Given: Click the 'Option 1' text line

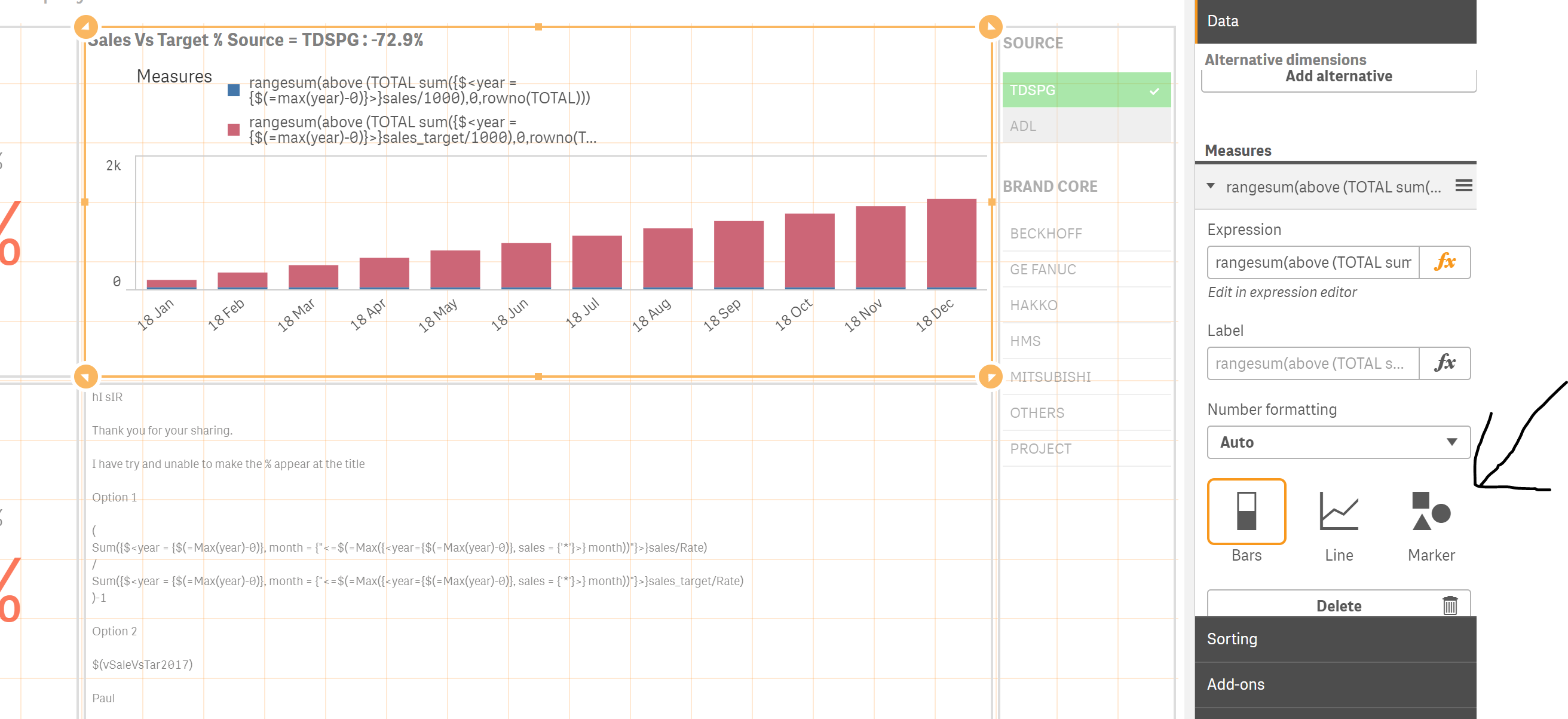Looking at the screenshot, I should [115, 497].
